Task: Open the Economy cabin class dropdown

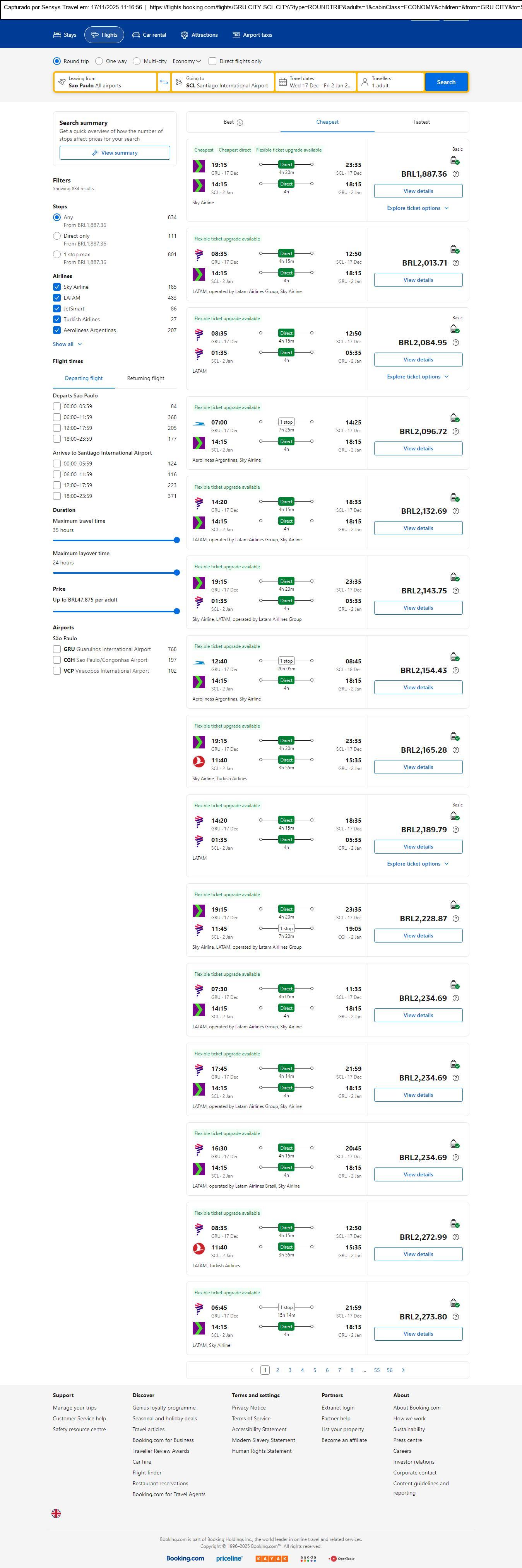Action: (x=187, y=61)
